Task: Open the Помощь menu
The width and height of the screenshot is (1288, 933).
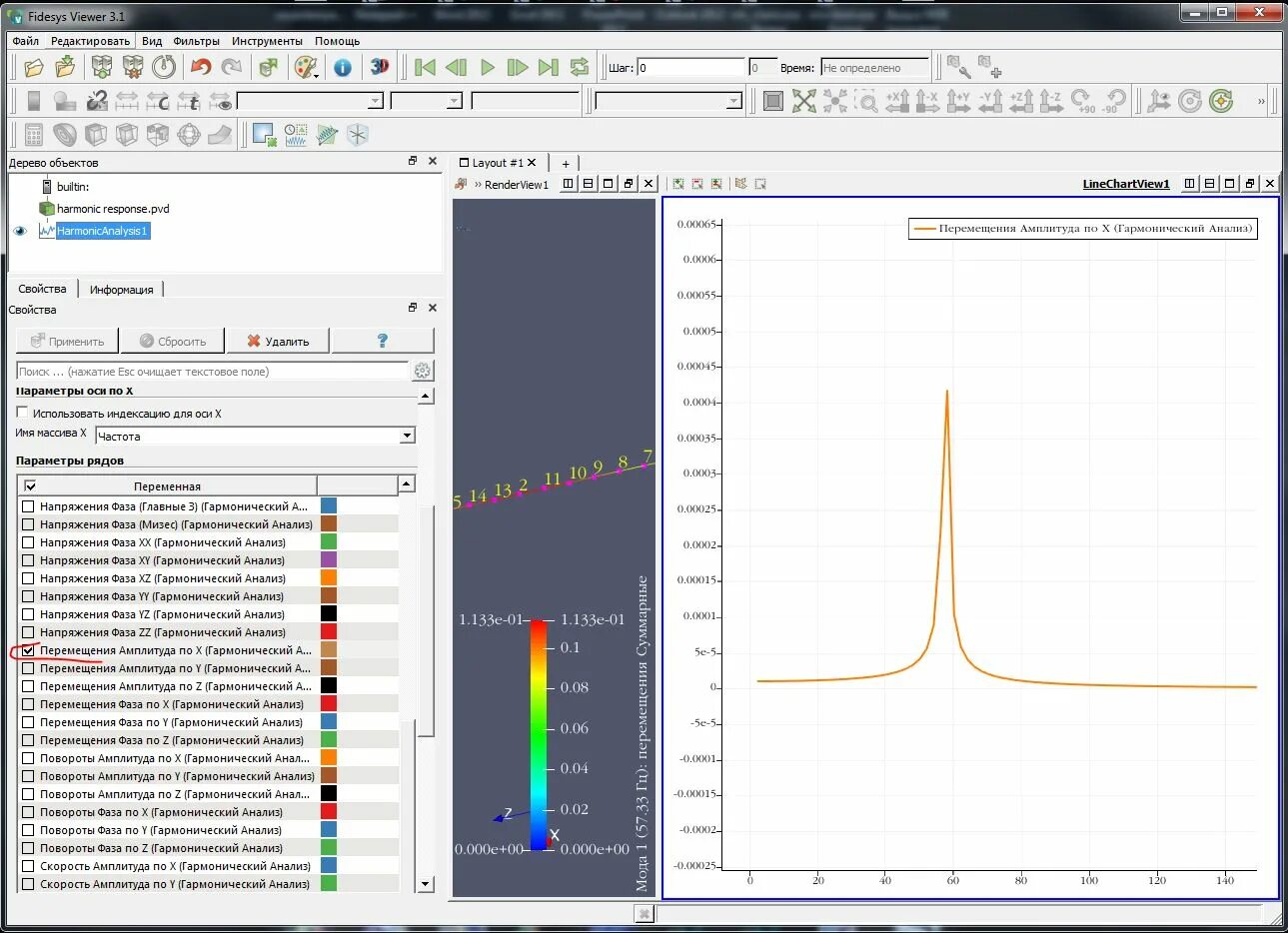Action: [337, 41]
